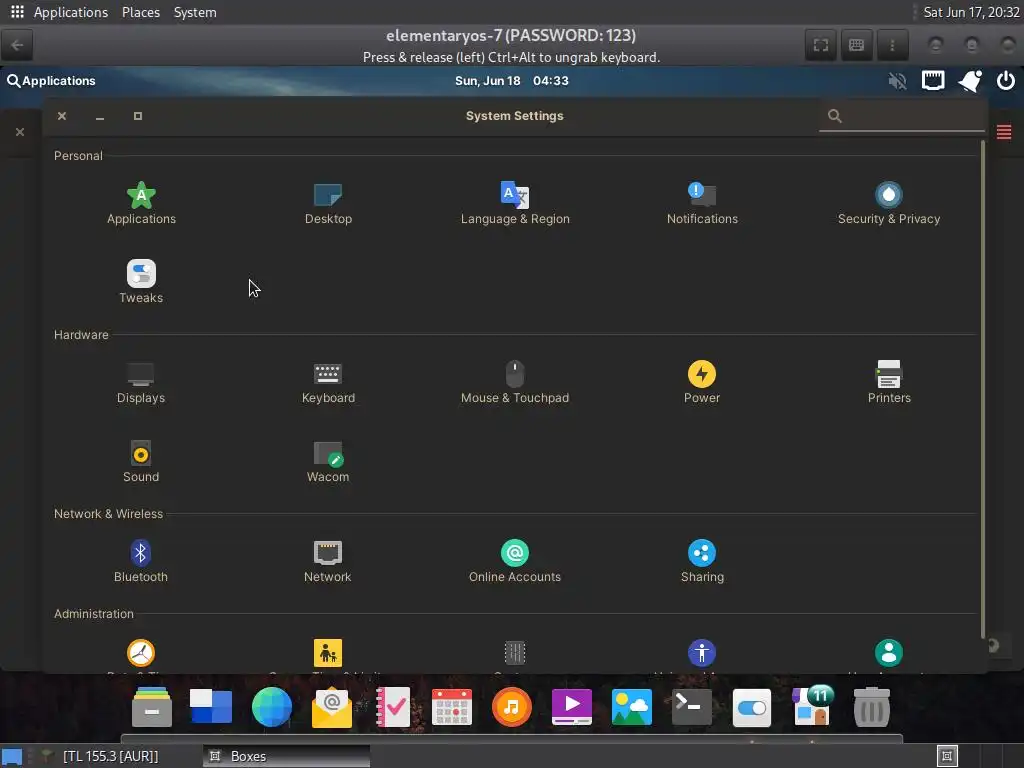Screen dimensions: 1024x768
Task: Open Wacom settings
Action: pyautogui.click(x=328, y=453)
